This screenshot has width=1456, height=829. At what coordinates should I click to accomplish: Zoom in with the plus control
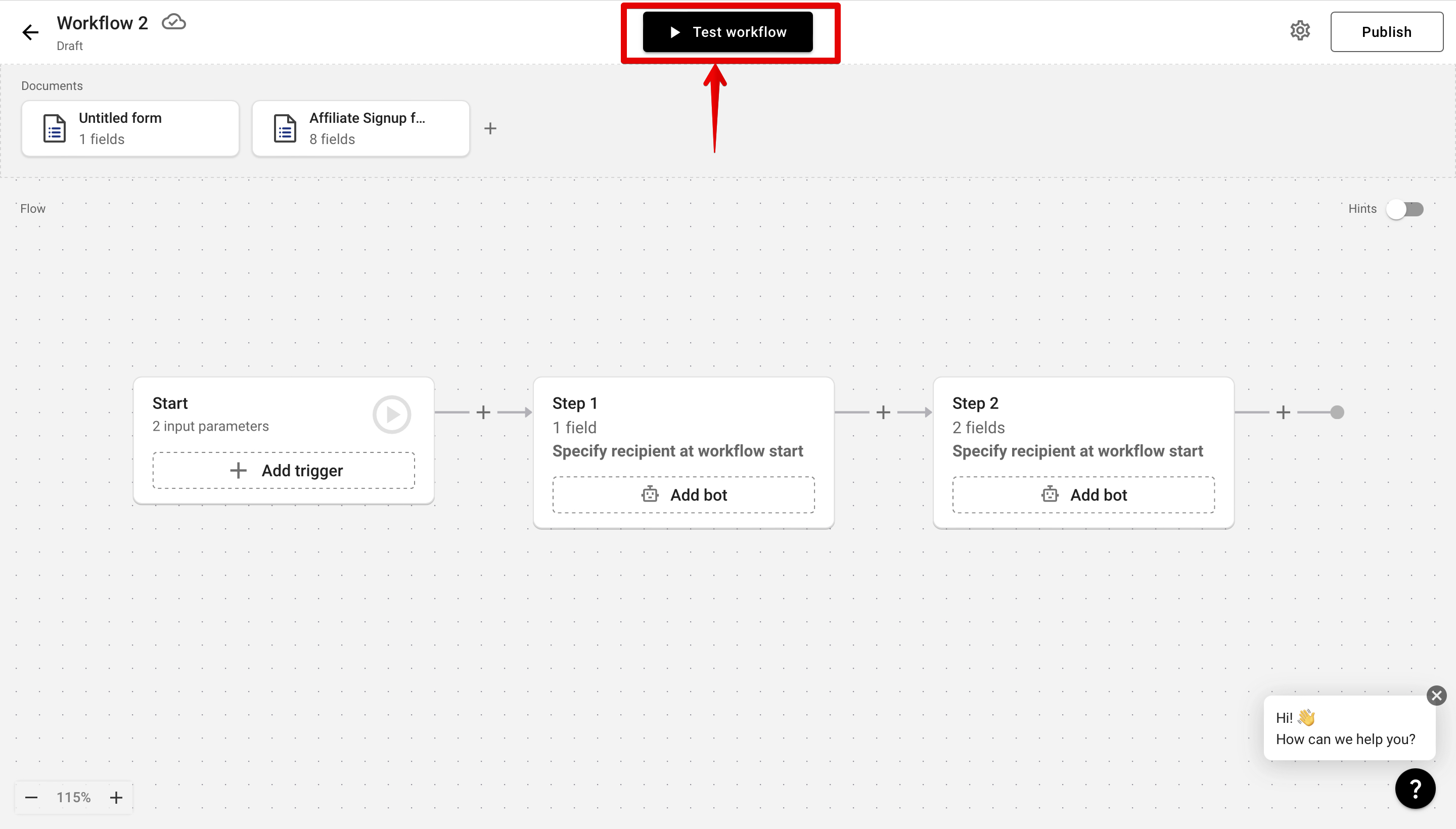pyautogui.click(x=116, y=797)
